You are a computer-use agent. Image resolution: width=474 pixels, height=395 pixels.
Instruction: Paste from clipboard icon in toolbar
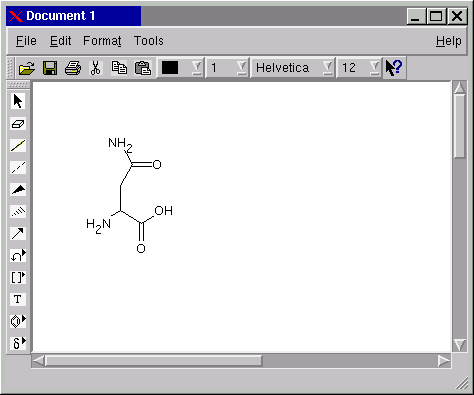click(143, 68)
